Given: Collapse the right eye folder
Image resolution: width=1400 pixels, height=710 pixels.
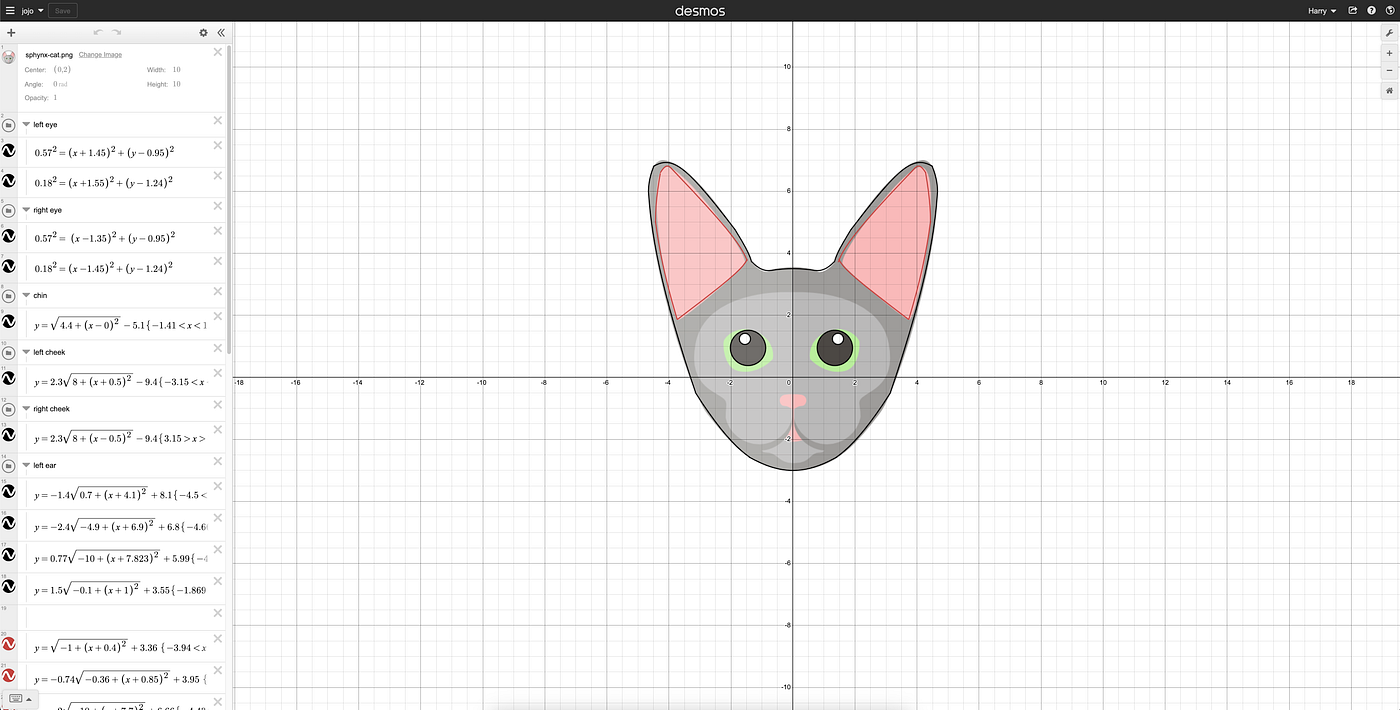Looking at the screenshot, I should tap(26, 209).
